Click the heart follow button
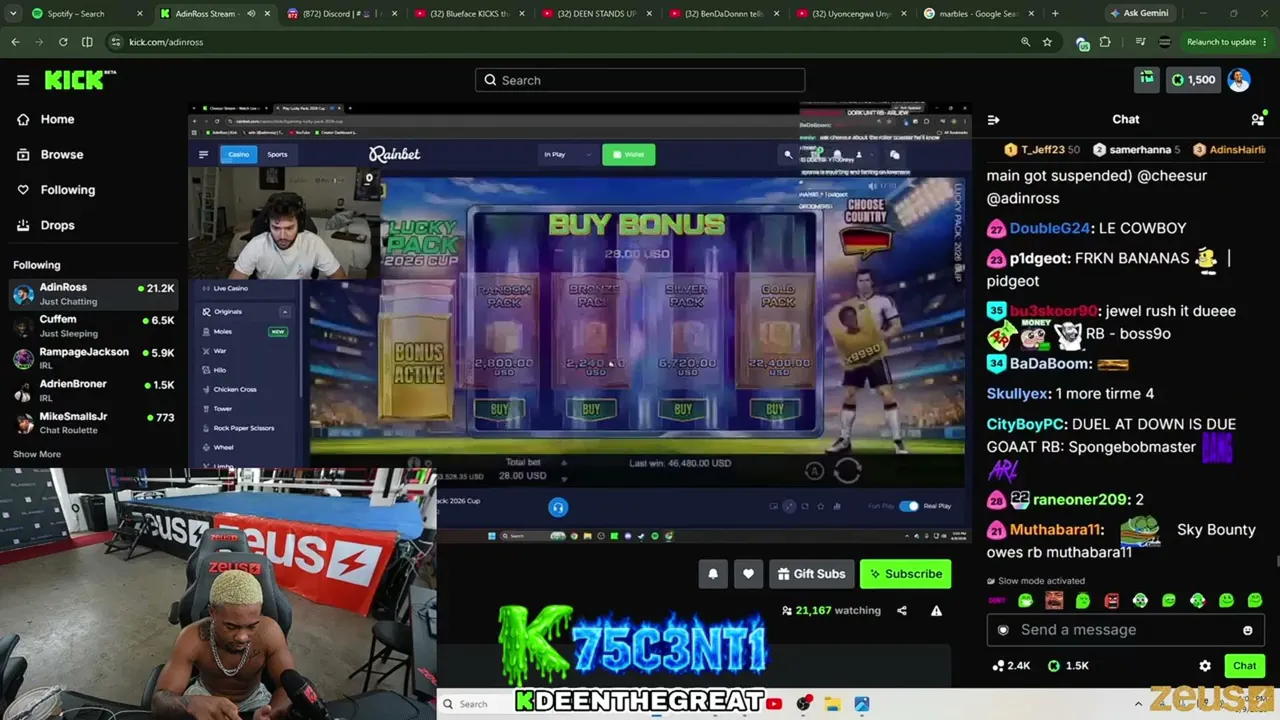 748,574
